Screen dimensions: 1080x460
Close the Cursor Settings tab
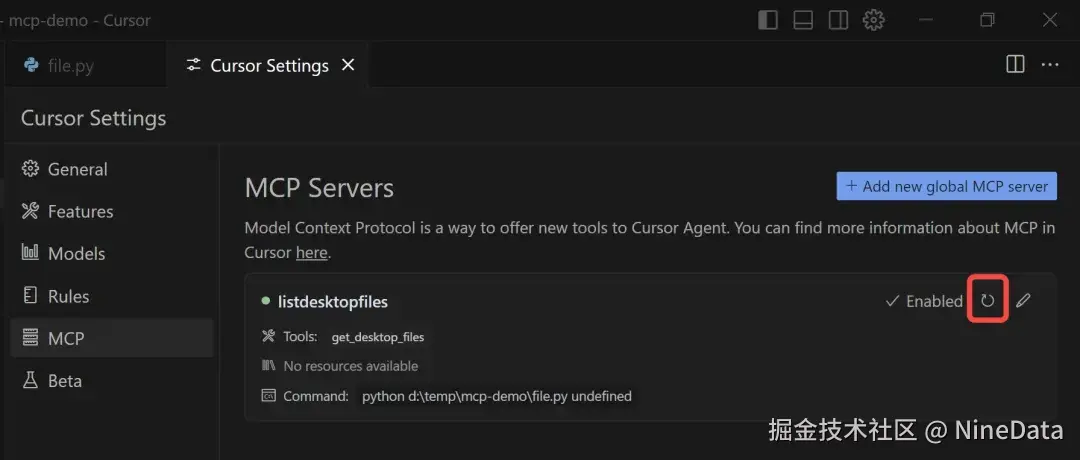348,65
